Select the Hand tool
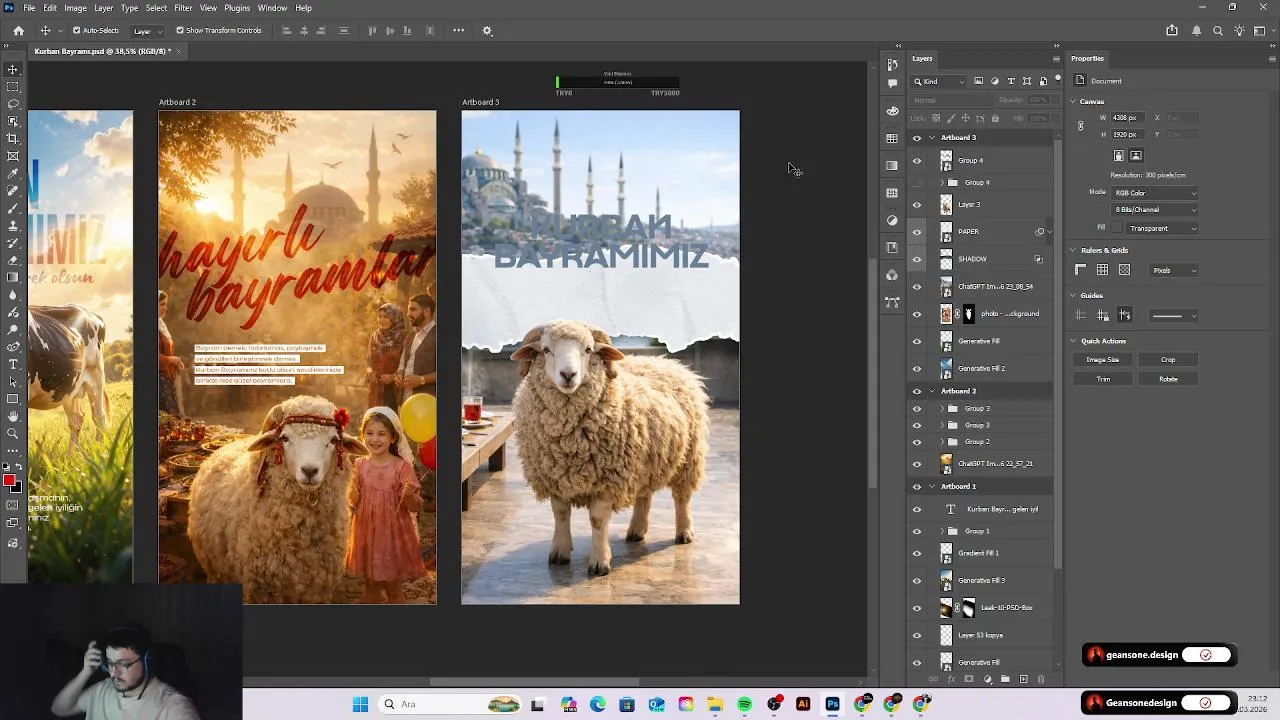This screenshot has width=1280, height=720. 13,416
